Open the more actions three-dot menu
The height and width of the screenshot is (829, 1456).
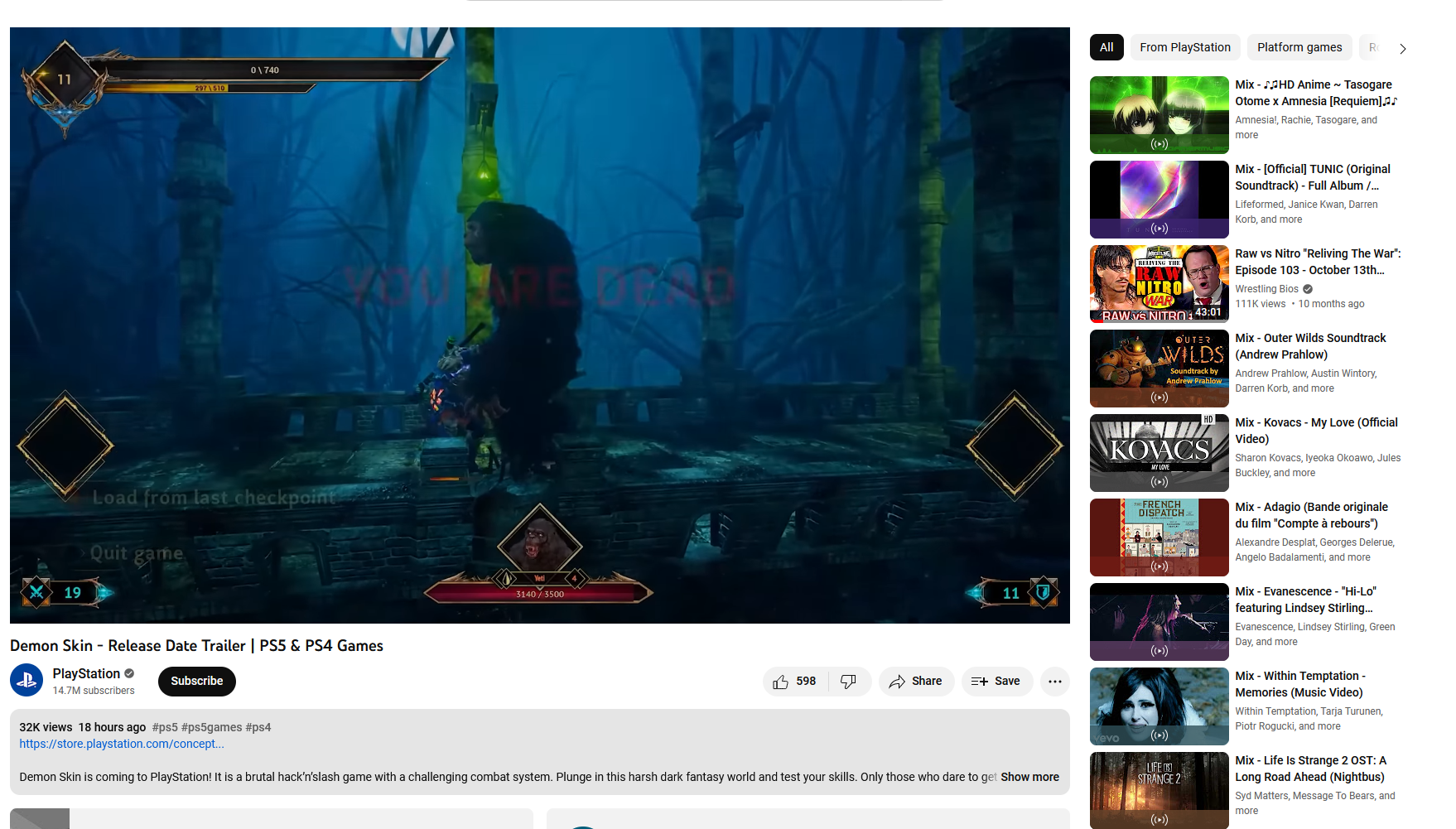click(1054, 682)
